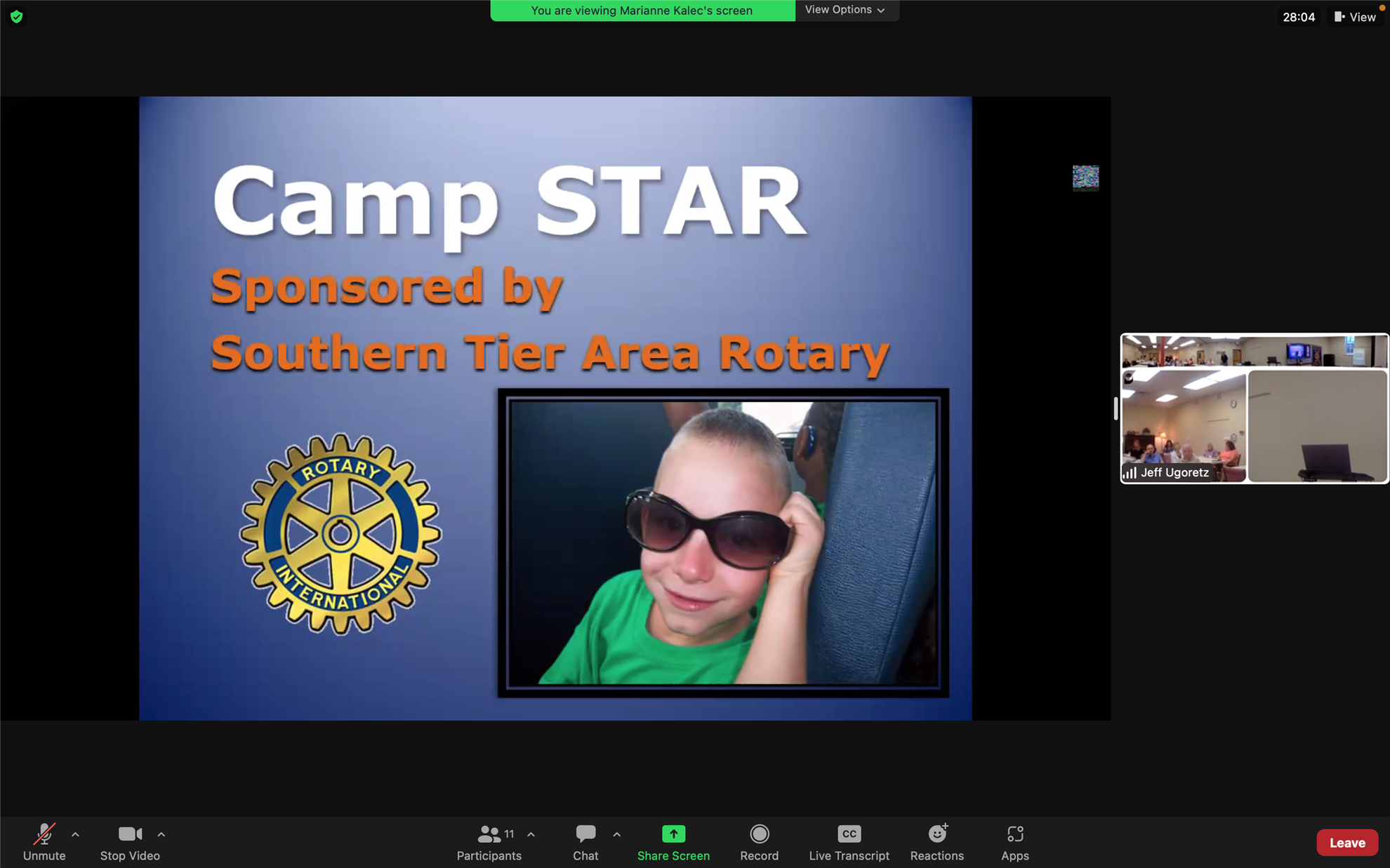Unmute the microphone
The height and width of the screenshot is (868, 1390).
coord(44,842)
